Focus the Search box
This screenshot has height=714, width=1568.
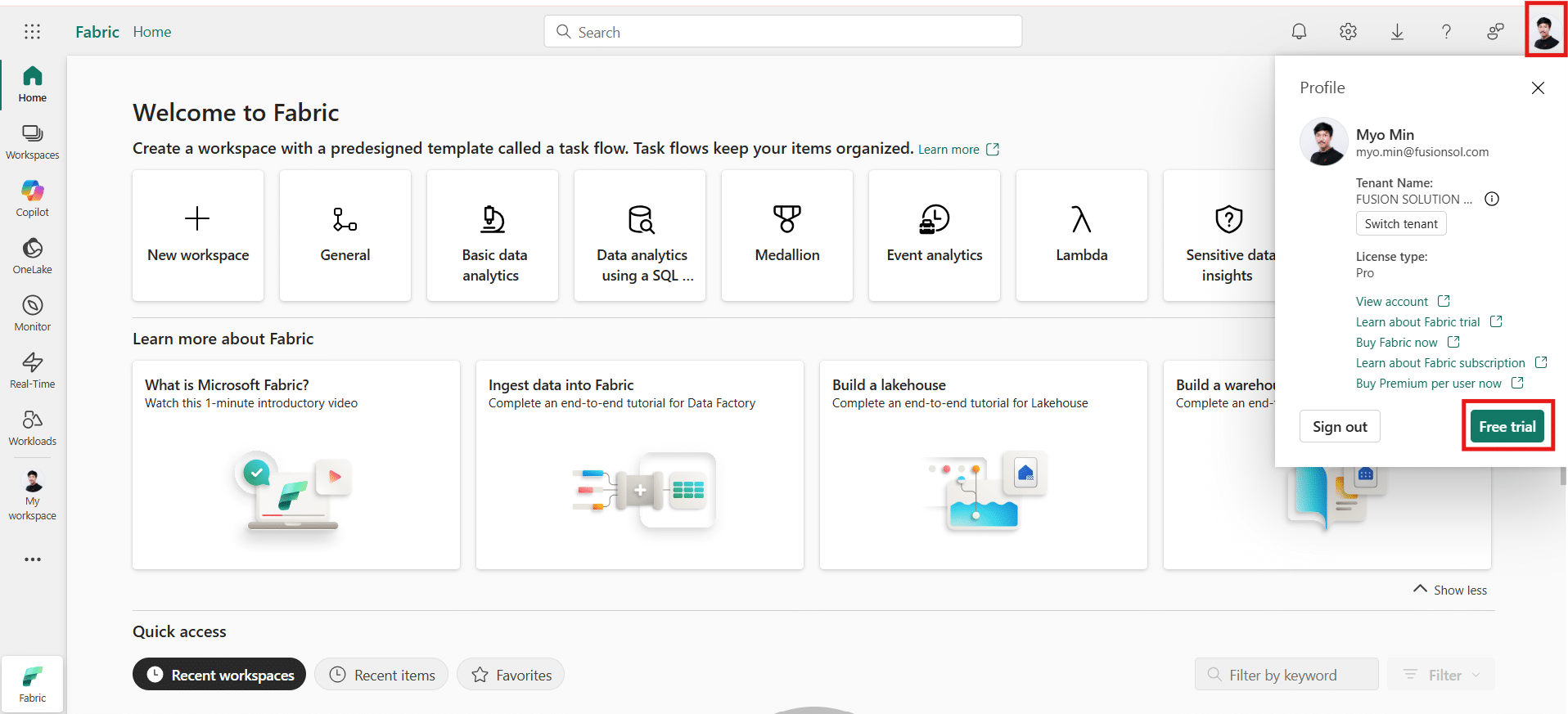point(783,32)
